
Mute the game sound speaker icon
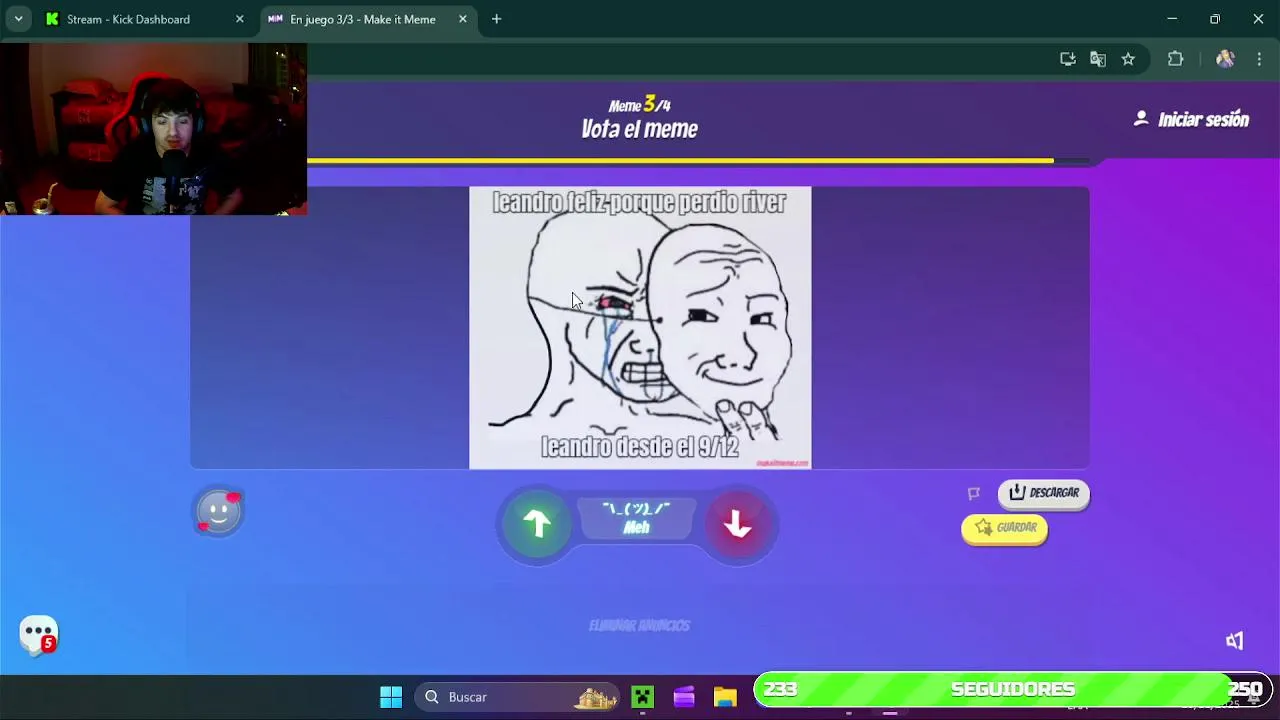(1235, 641)
